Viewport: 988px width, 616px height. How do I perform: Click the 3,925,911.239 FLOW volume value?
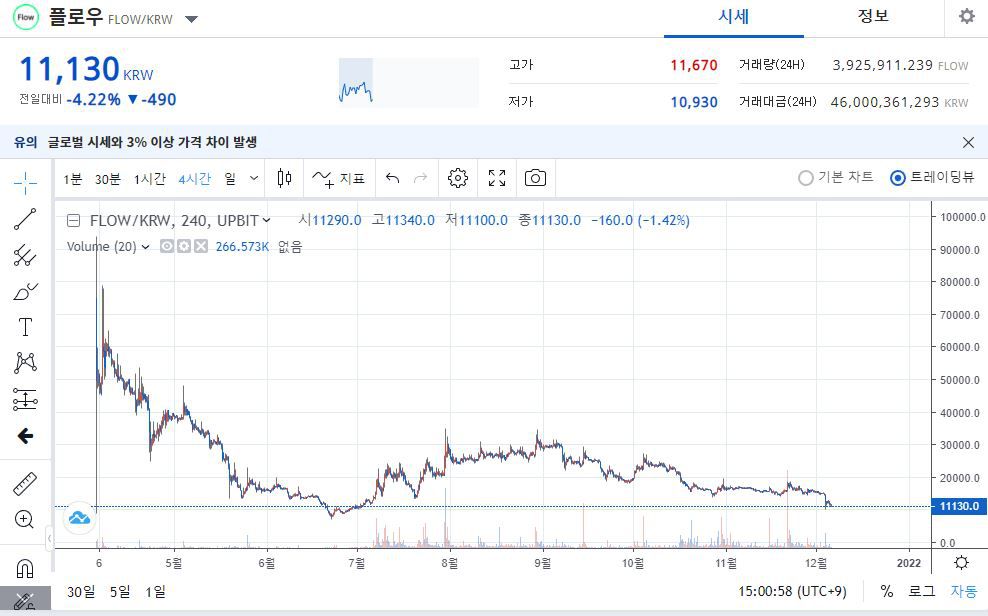900,66
